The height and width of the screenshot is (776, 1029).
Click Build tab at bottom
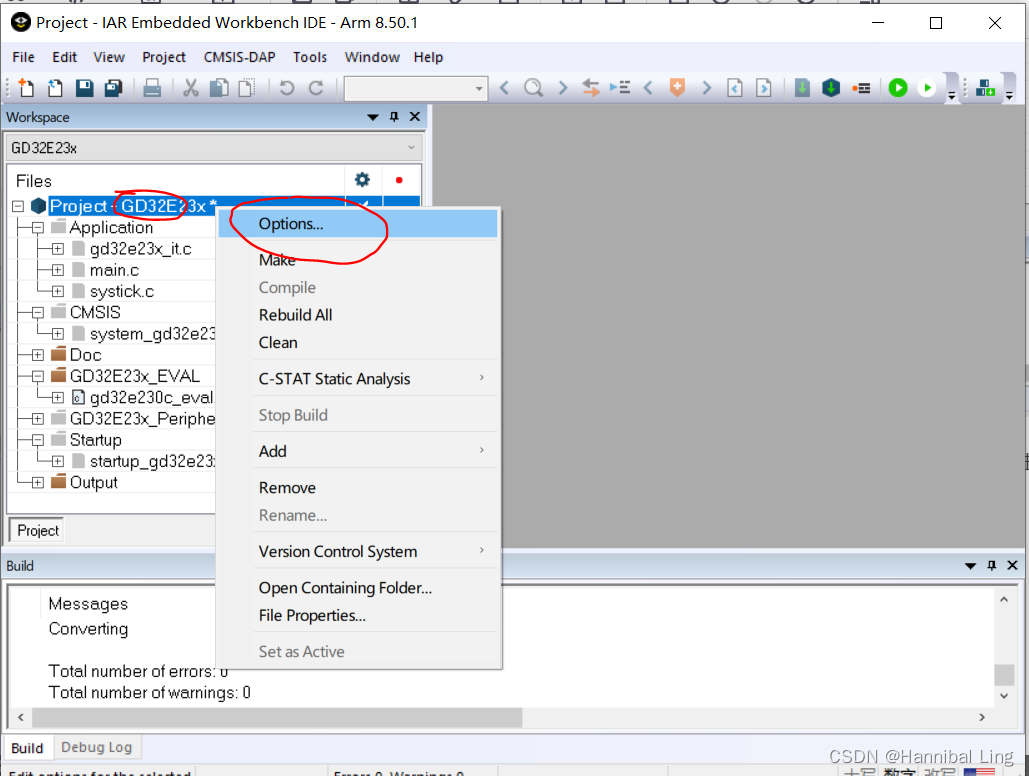pos(27,748)
